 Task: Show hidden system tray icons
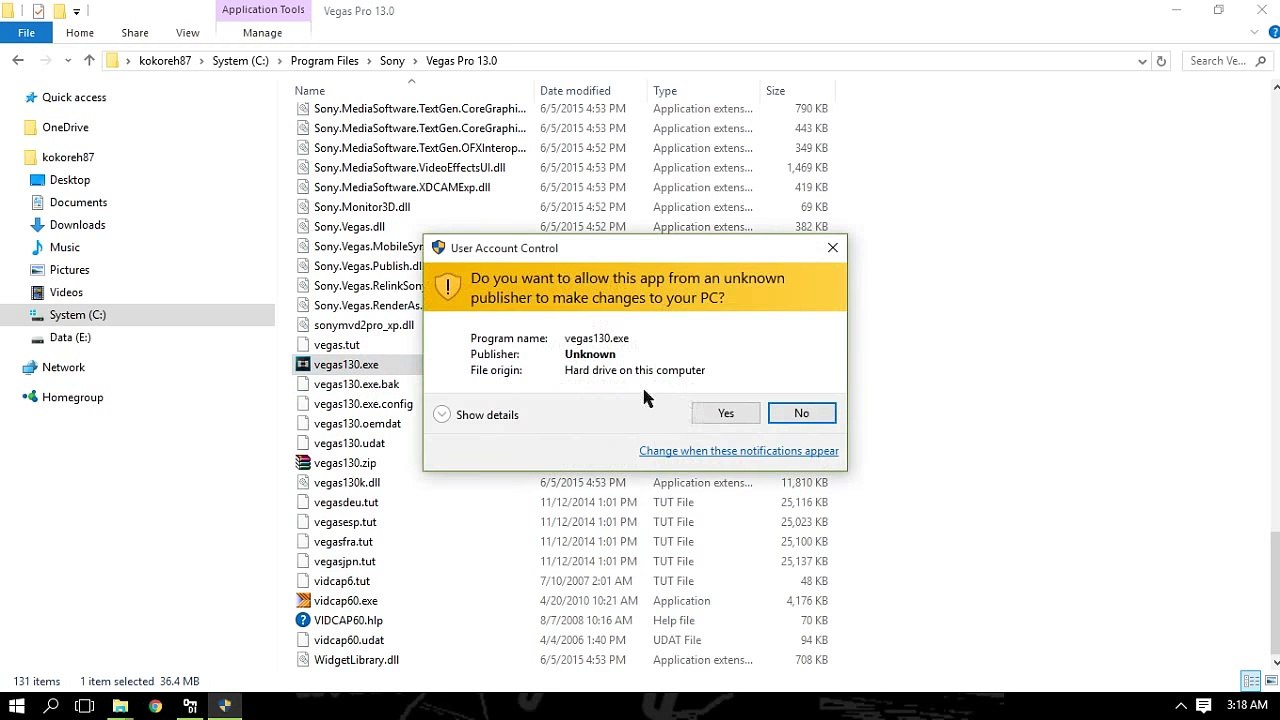click(x=1181, y=706)
